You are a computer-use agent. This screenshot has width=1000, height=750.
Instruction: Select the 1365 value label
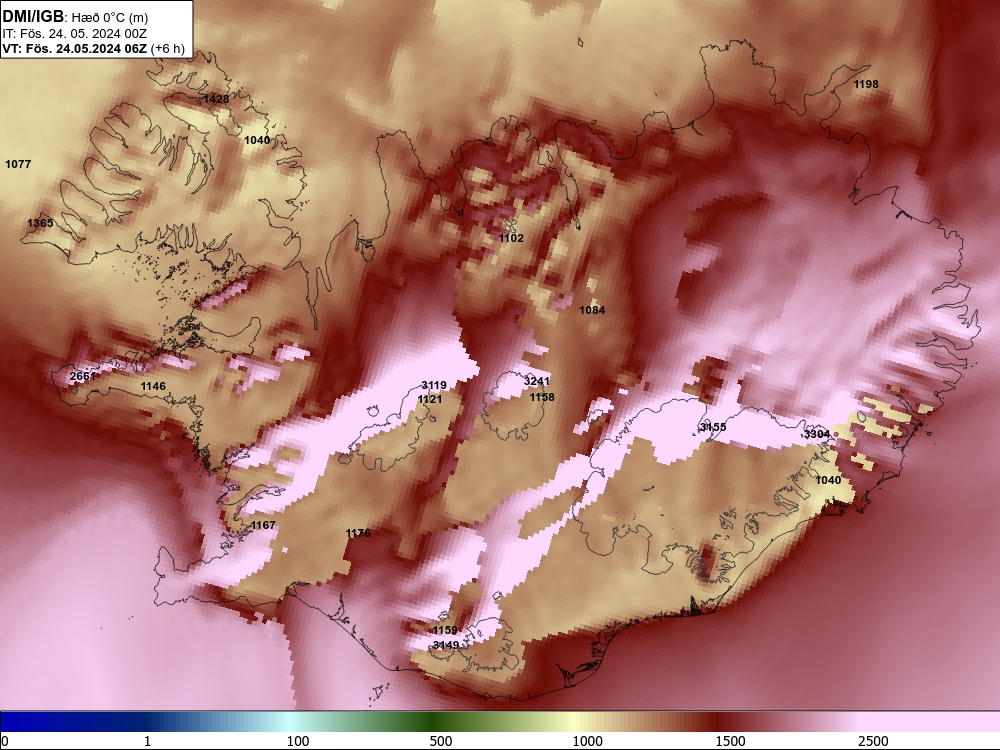40,223
